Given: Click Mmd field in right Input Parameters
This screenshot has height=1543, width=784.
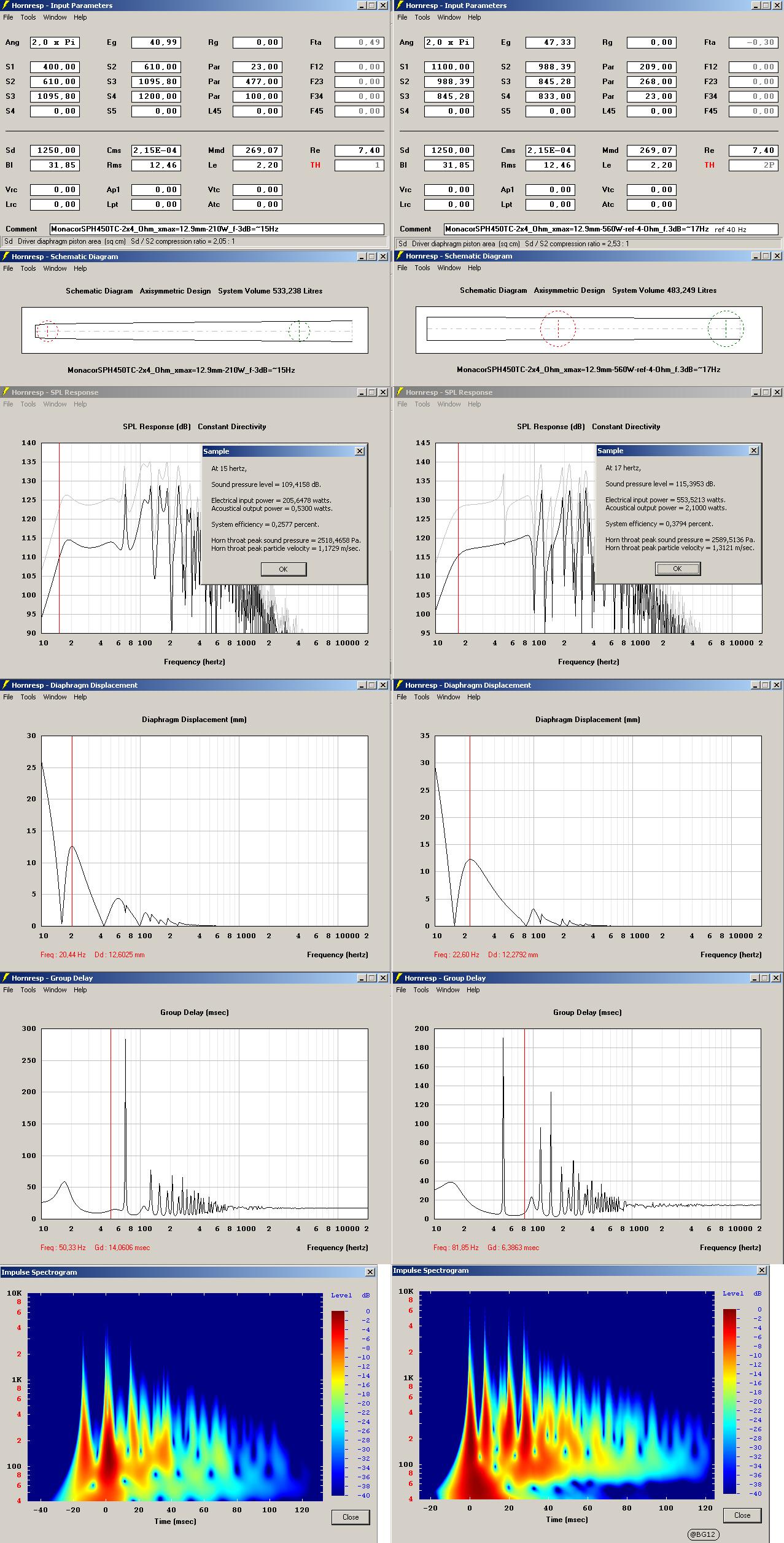Looking at the screenshot, I should pyautogui.click(x=651, y=150).
